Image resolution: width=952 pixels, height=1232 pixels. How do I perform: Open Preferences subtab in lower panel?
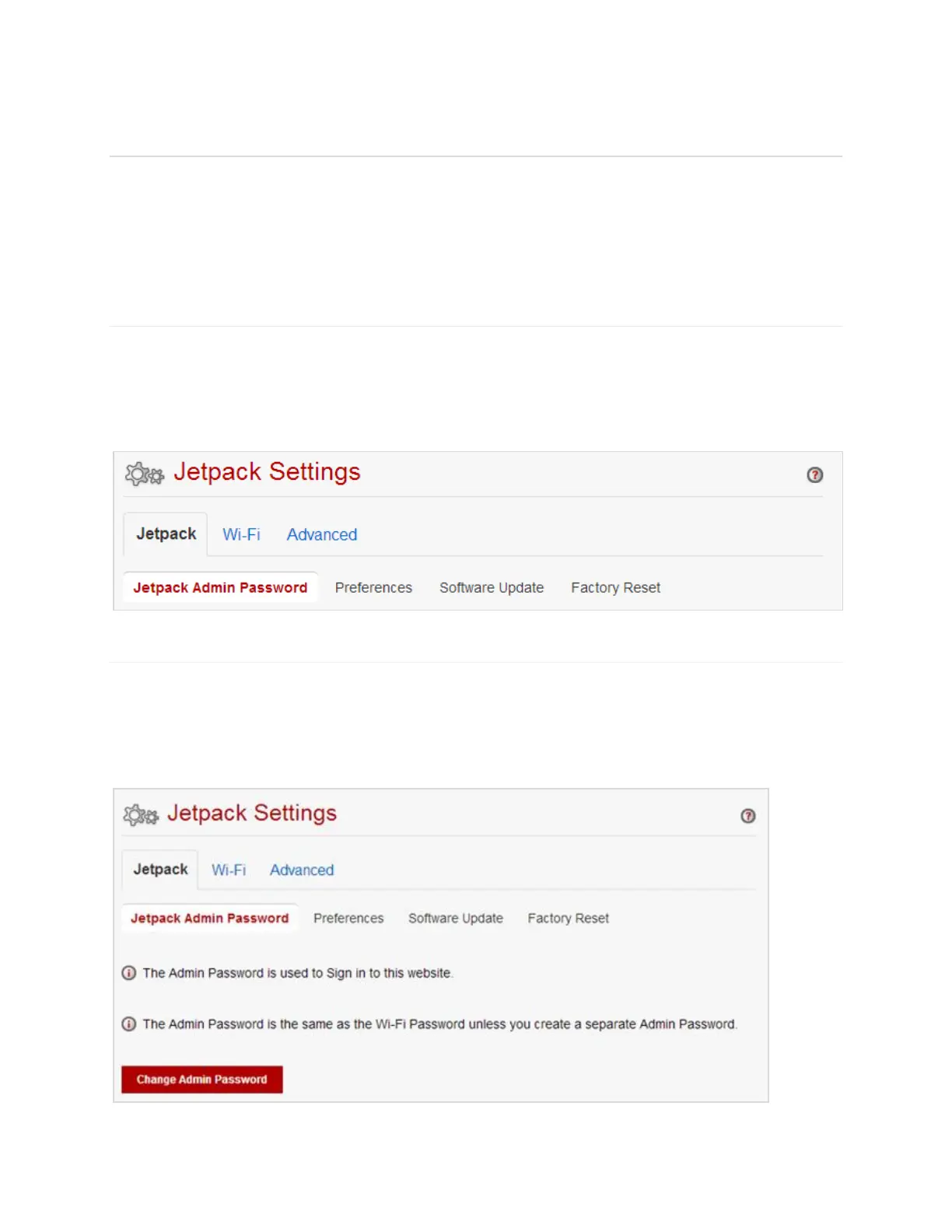point(348,919)
